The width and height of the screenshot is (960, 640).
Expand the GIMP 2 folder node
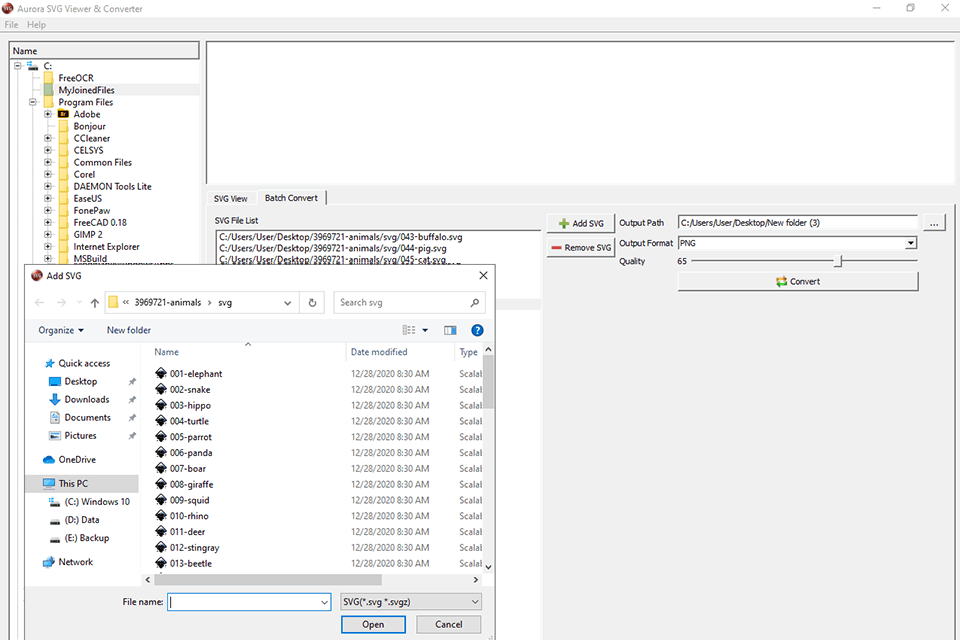(x=48, y=235)
